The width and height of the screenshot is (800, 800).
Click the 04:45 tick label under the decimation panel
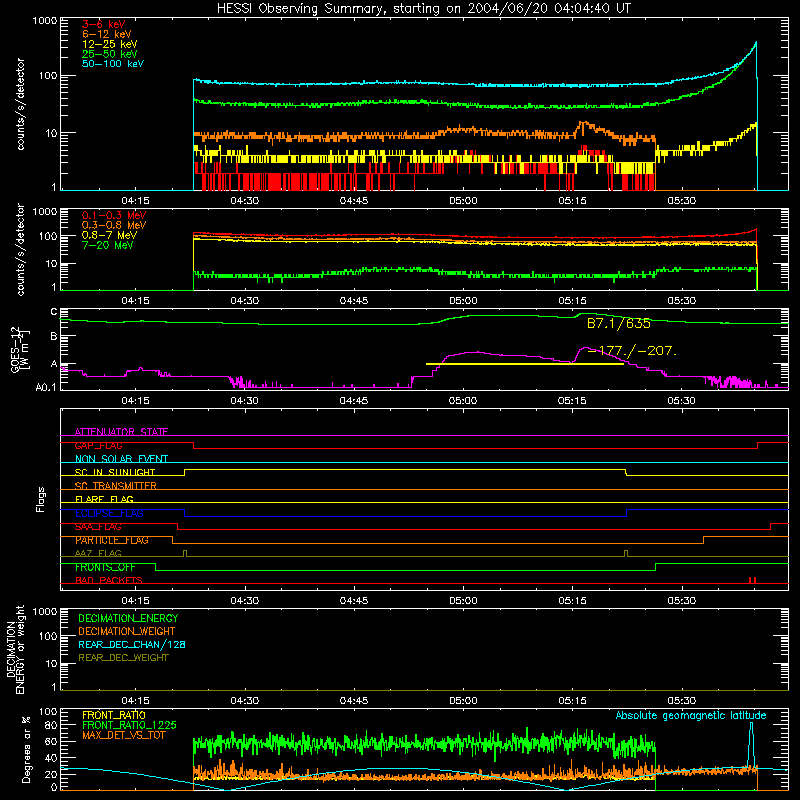(x=354, y=701)
